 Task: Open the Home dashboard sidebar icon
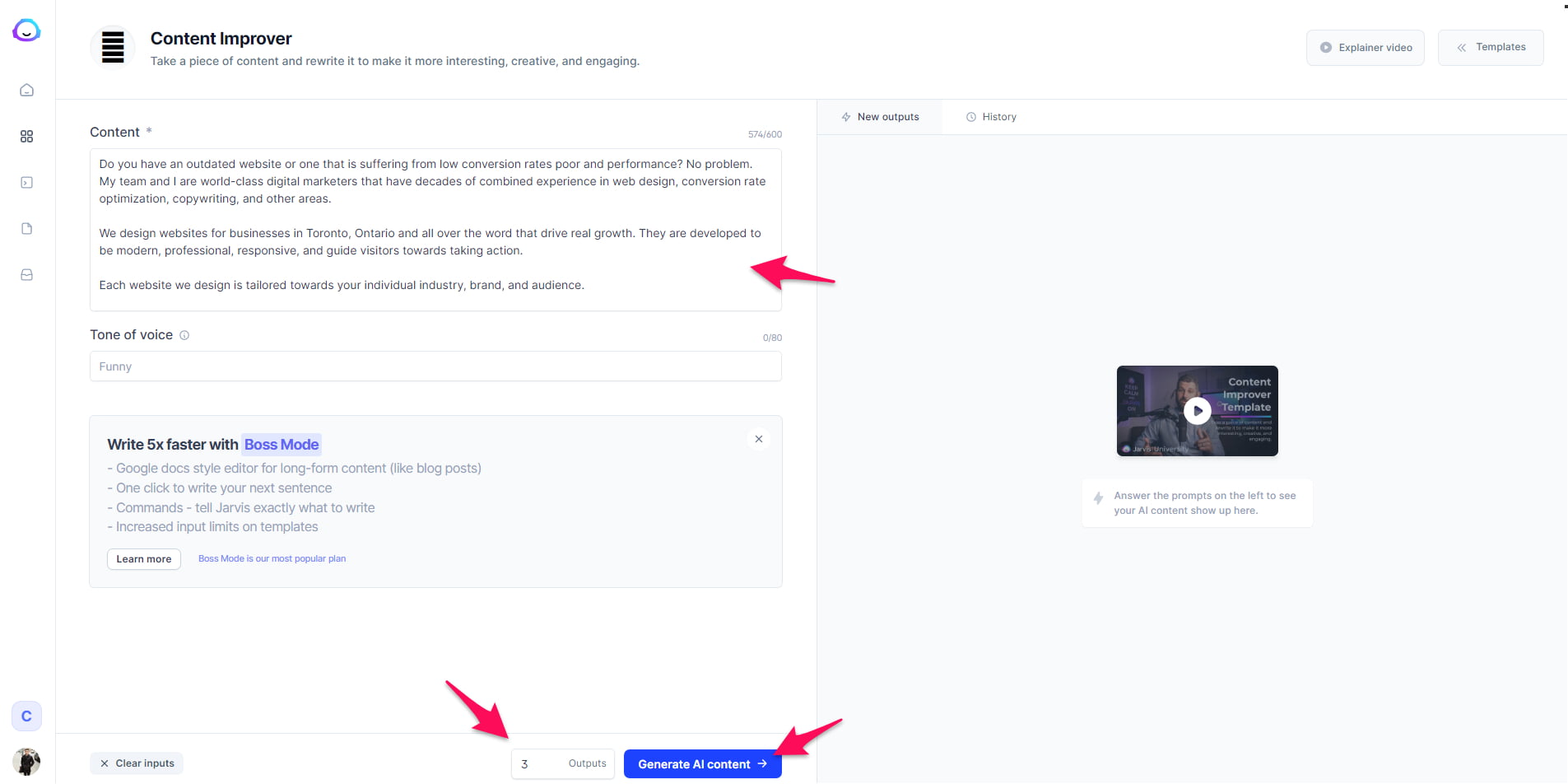(26, 90)
